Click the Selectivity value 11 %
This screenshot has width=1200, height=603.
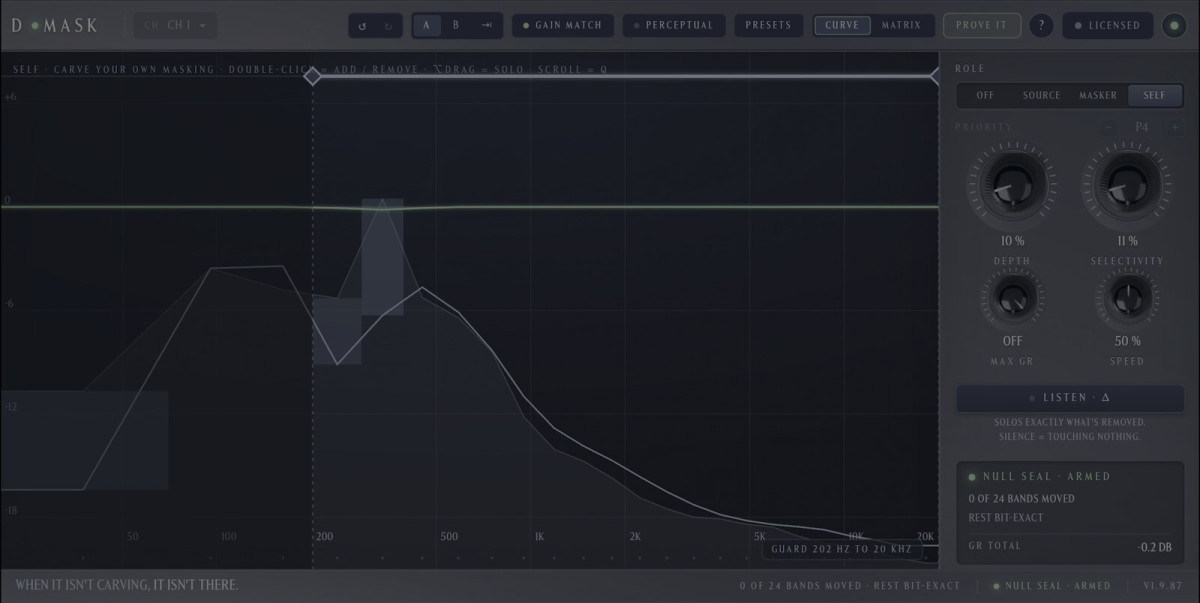1127,241
